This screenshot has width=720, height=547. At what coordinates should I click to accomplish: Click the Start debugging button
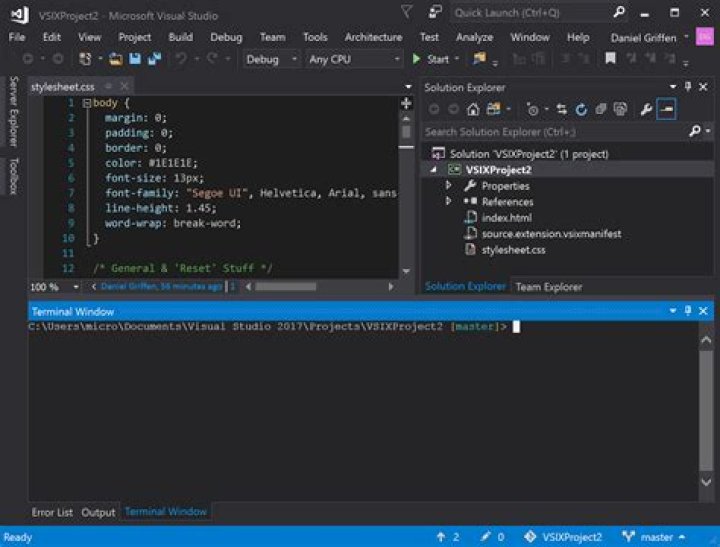coord(431,59)
